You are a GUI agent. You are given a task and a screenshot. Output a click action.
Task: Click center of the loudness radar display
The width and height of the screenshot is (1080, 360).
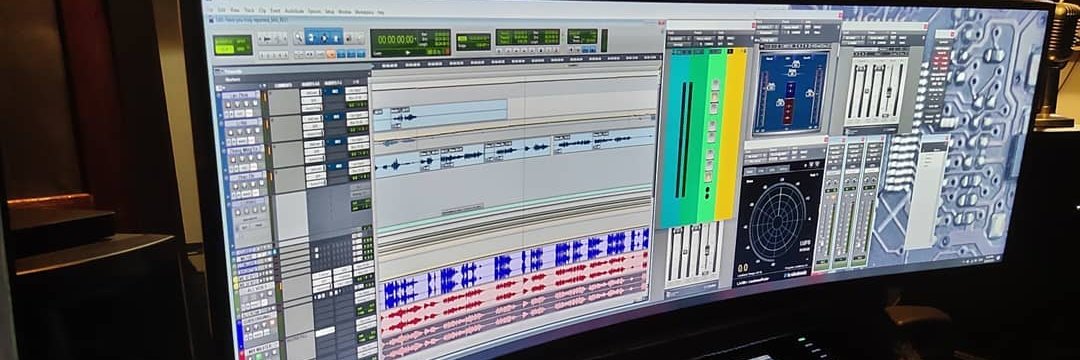[778, 222]
